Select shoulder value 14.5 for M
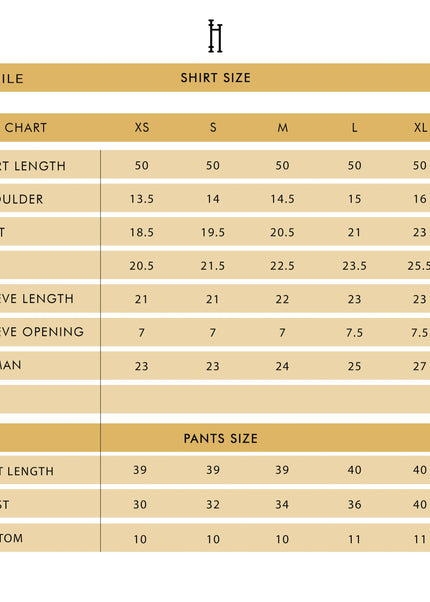 282,199
